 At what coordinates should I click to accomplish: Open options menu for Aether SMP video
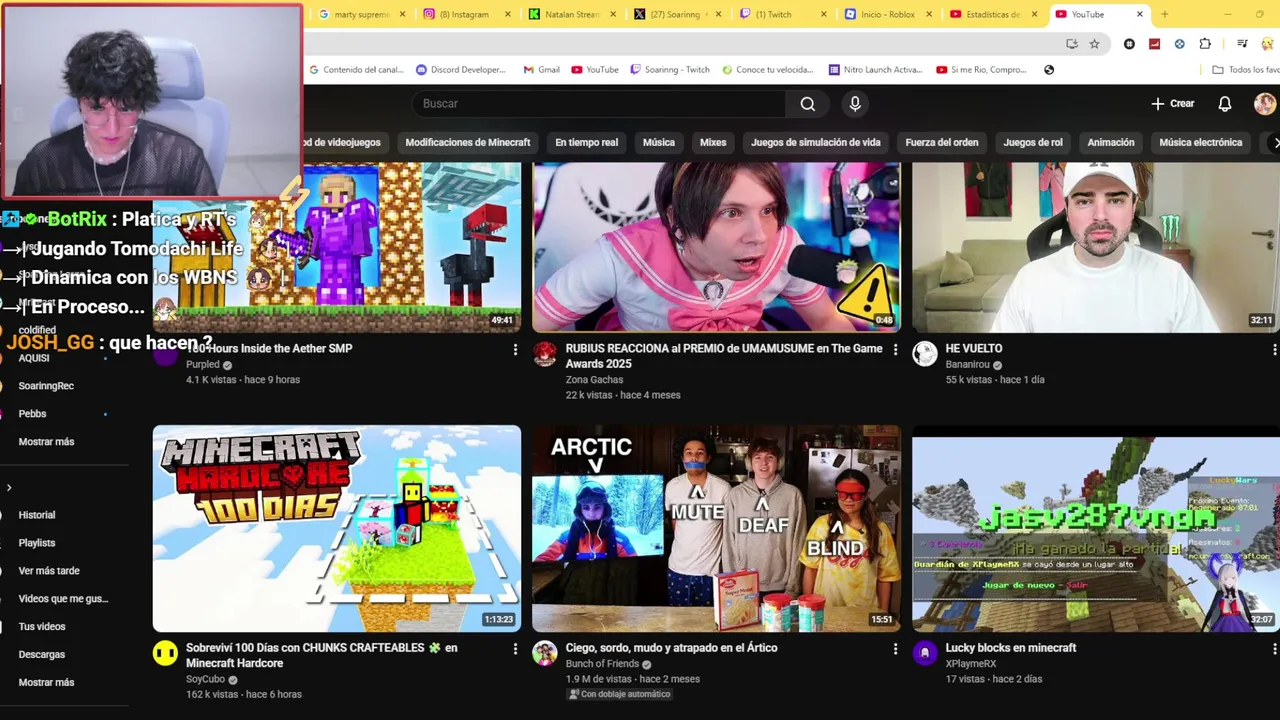tap(515, 349)
